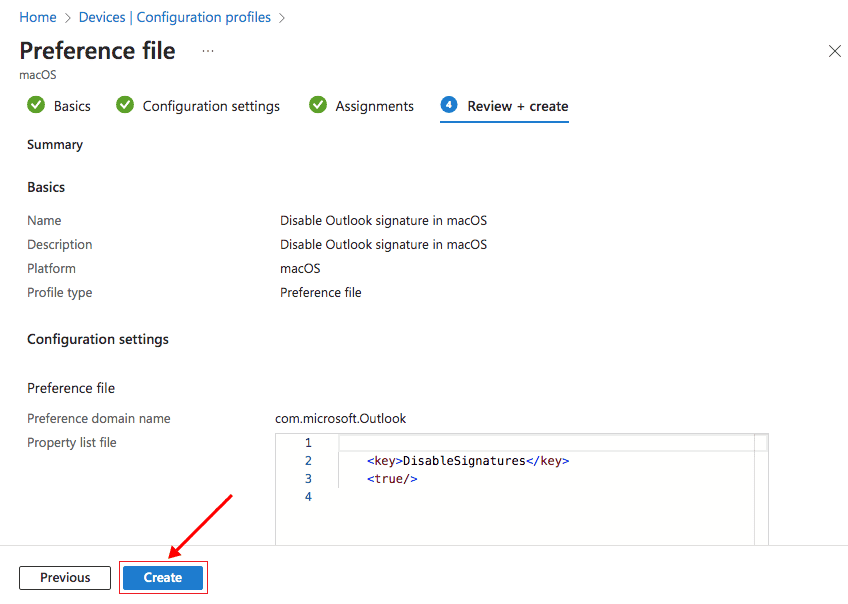Go to the Configuration settings tab
This screenshot has width=848, height=604.
click(211, 106)
